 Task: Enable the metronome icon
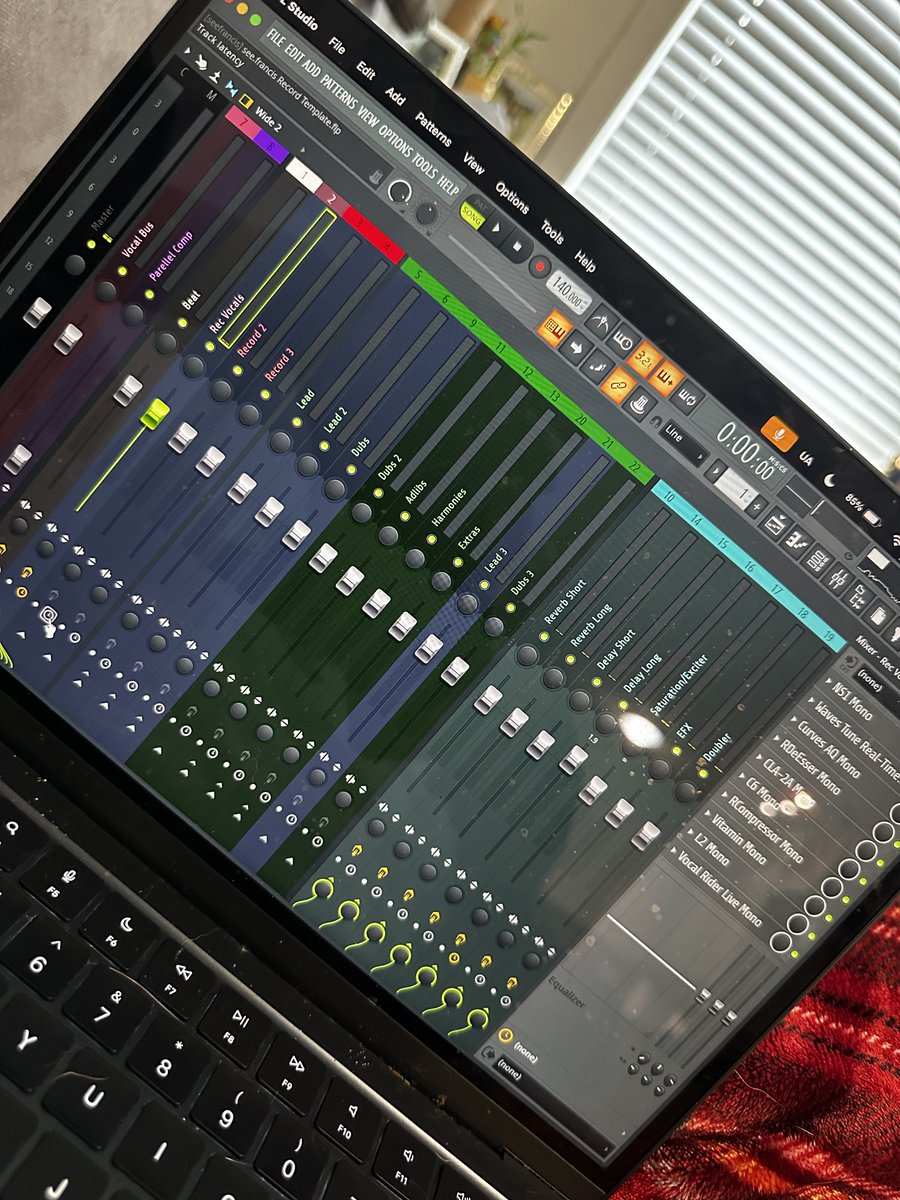coord(601,320)
